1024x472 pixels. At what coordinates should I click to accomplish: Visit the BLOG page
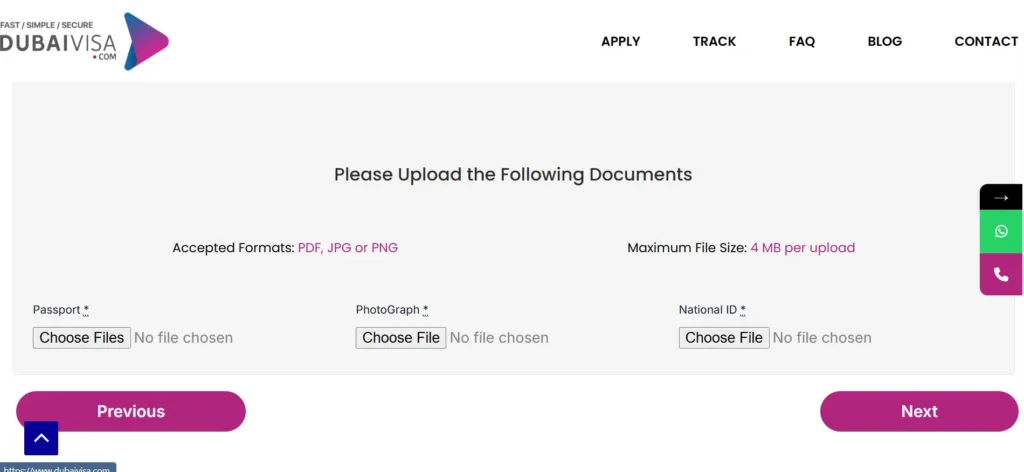pos(885,42)
